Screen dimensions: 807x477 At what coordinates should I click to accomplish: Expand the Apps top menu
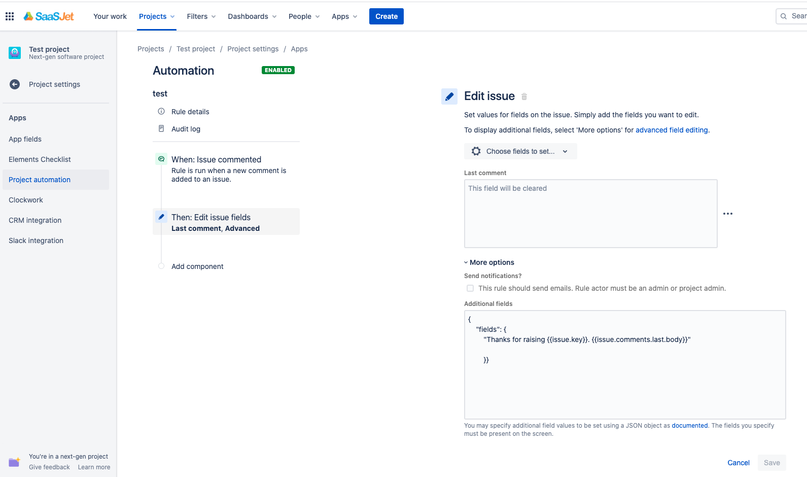[344, 16]
